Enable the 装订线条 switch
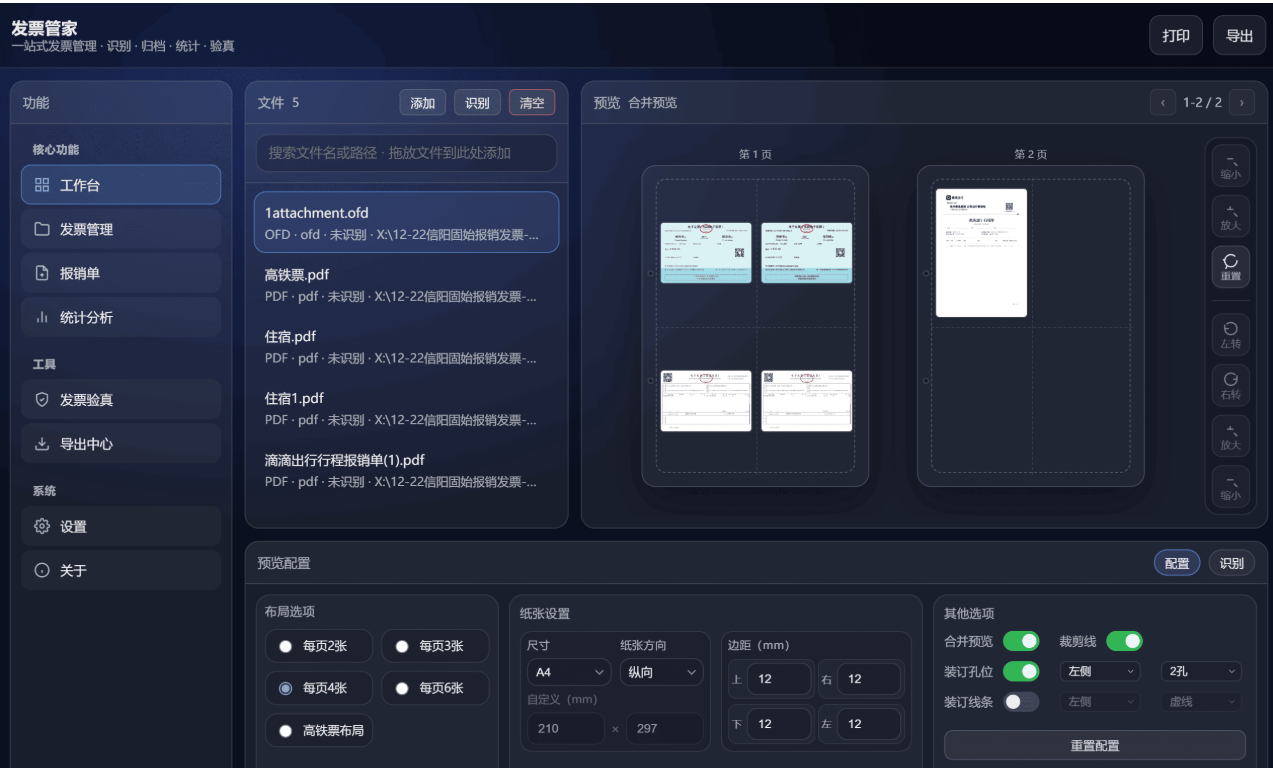The height and width of the screenshot is (768, 1273). 1021,702
